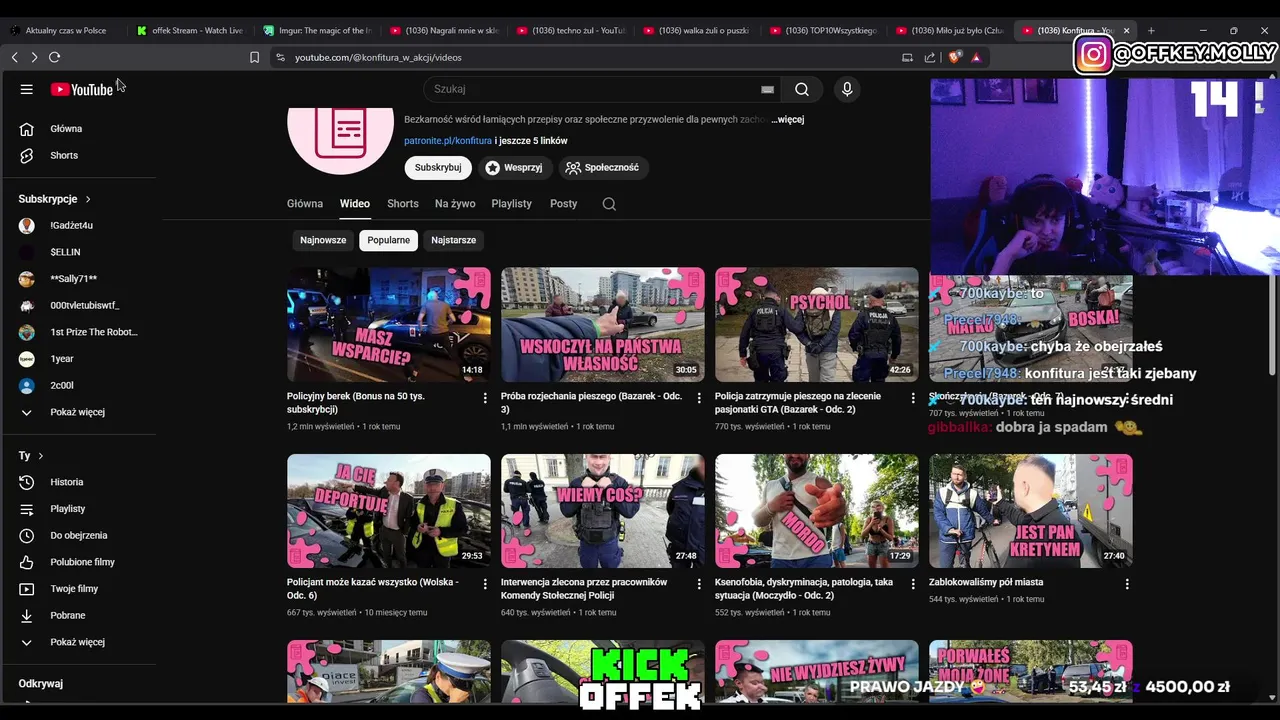The height and width of the screenshot is (720, 1280).
Task: Switch to the Wideo tab
Action: [x=355, y=204]
